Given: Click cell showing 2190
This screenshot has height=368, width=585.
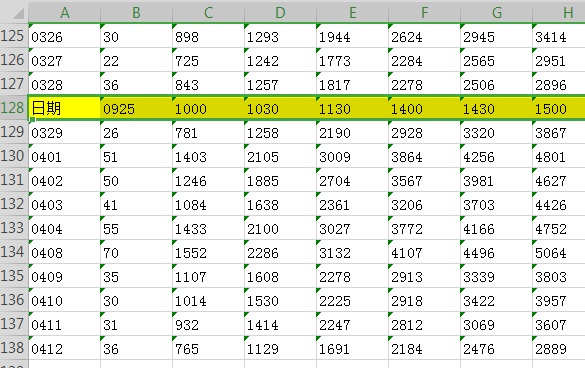Looking at the screenshot, I should pos(353,132).
